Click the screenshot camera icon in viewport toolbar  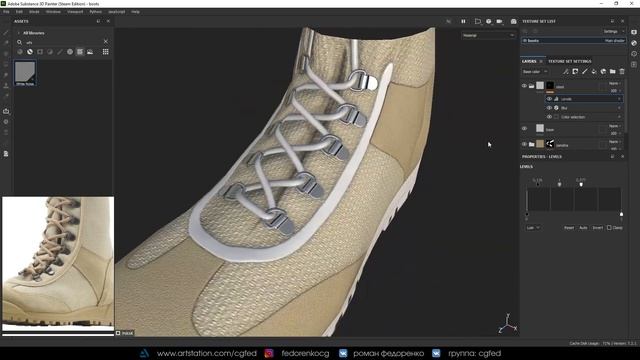click(x=513, y=21)
